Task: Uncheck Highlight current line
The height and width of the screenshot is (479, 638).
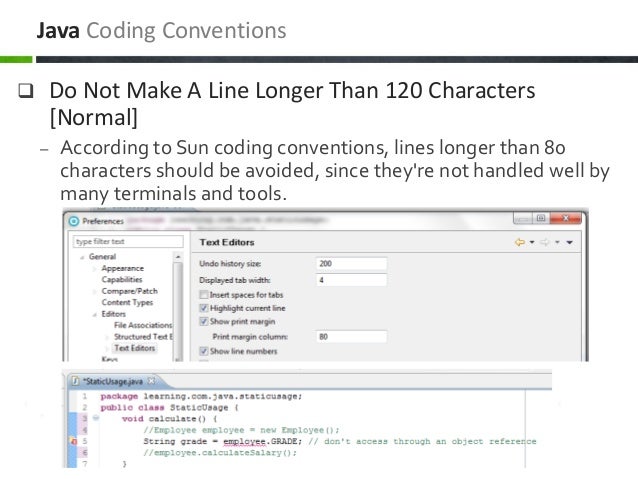Action: click(x=203, y=308)
